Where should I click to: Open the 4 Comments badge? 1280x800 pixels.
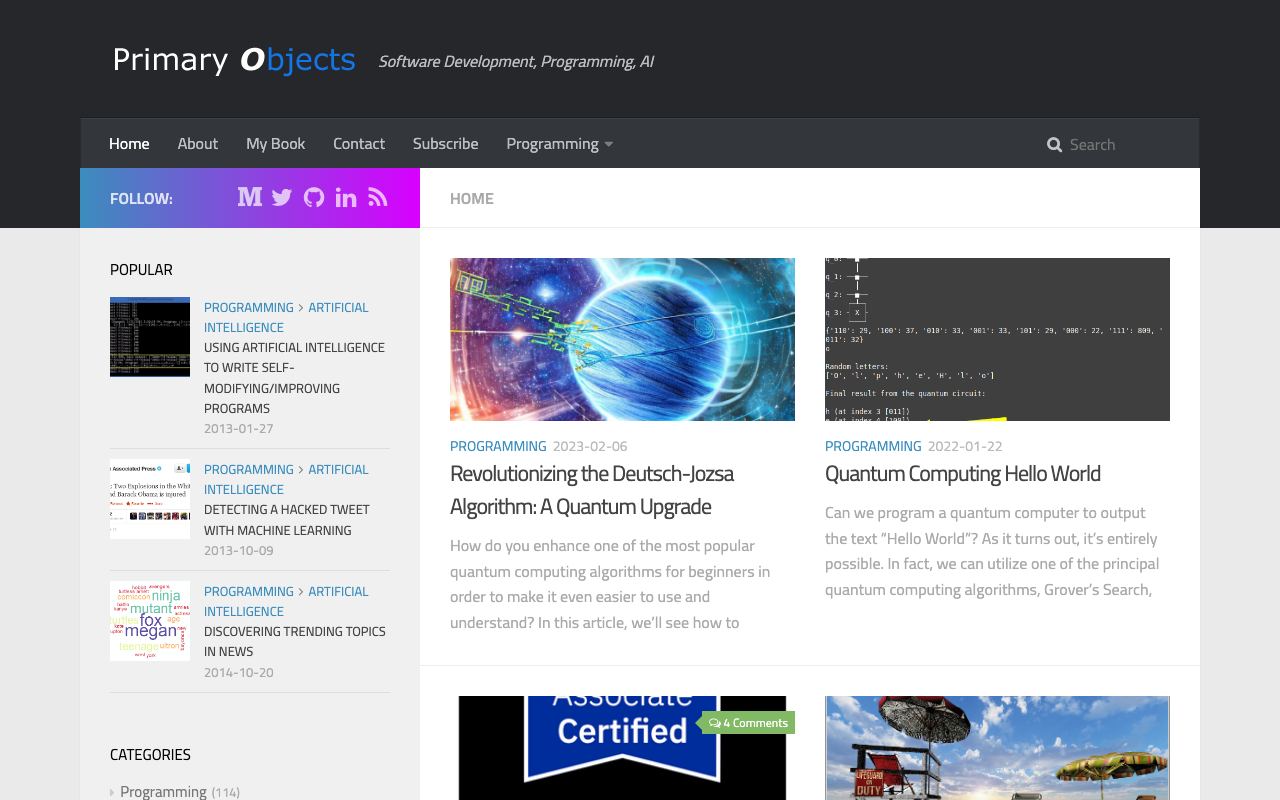(x=748, y=722)
